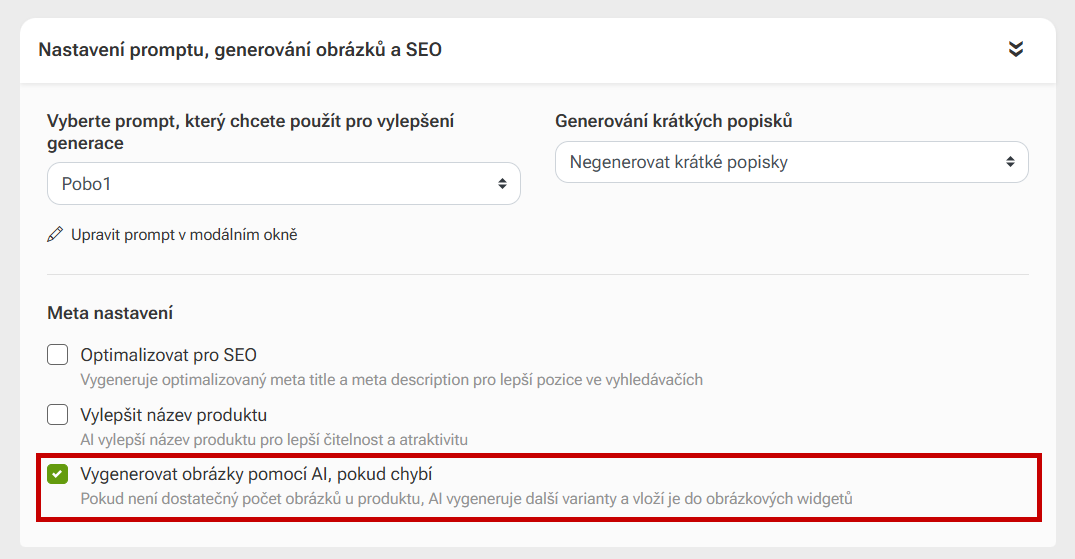Screen dimensions: 1075x559
Task: Enable the Optimalizovat pro SEO checkbox
Action: click(57, 354)
